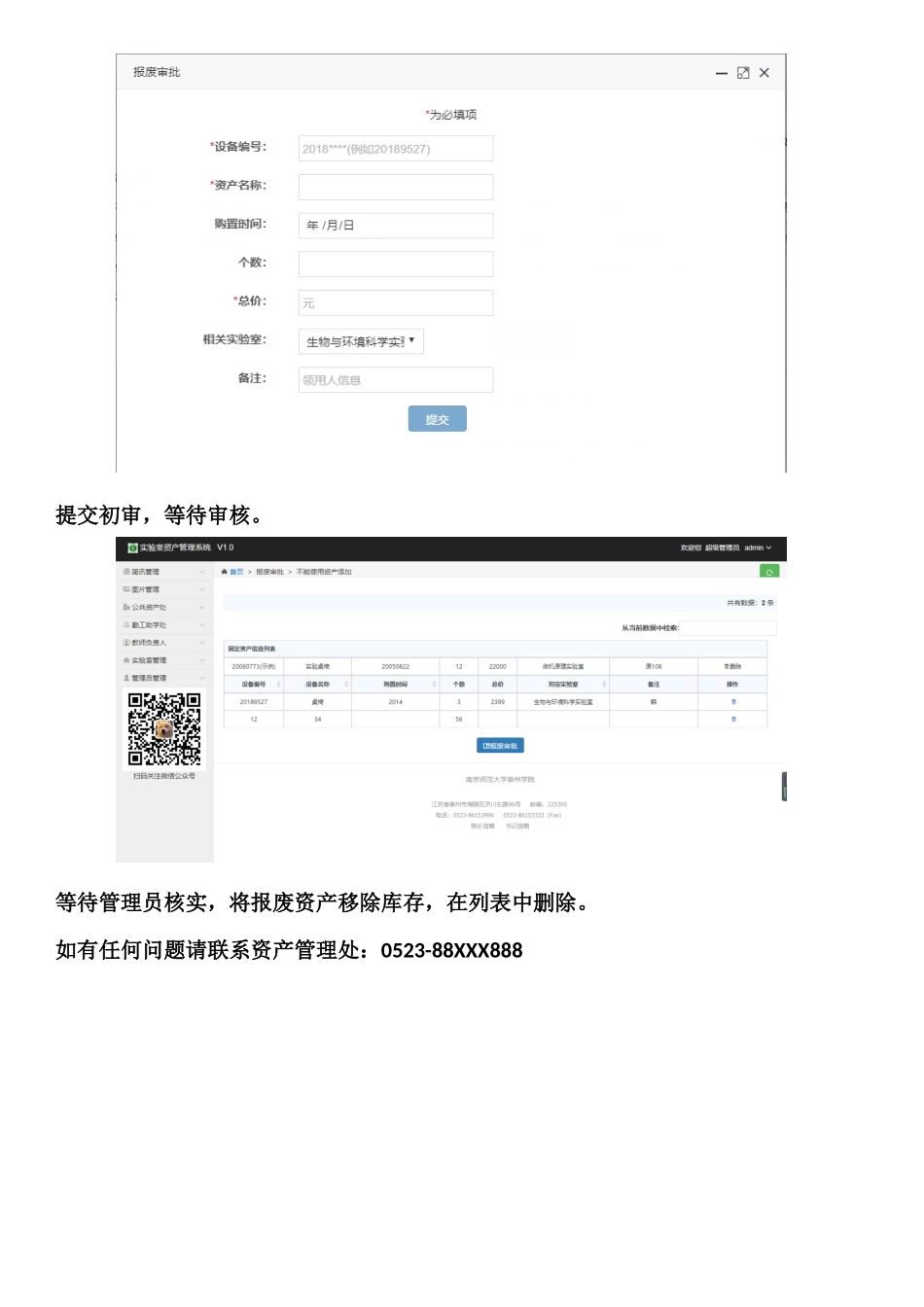Click the 实验室管理 home-shaped sidebar icon

[x=126, y=660]
